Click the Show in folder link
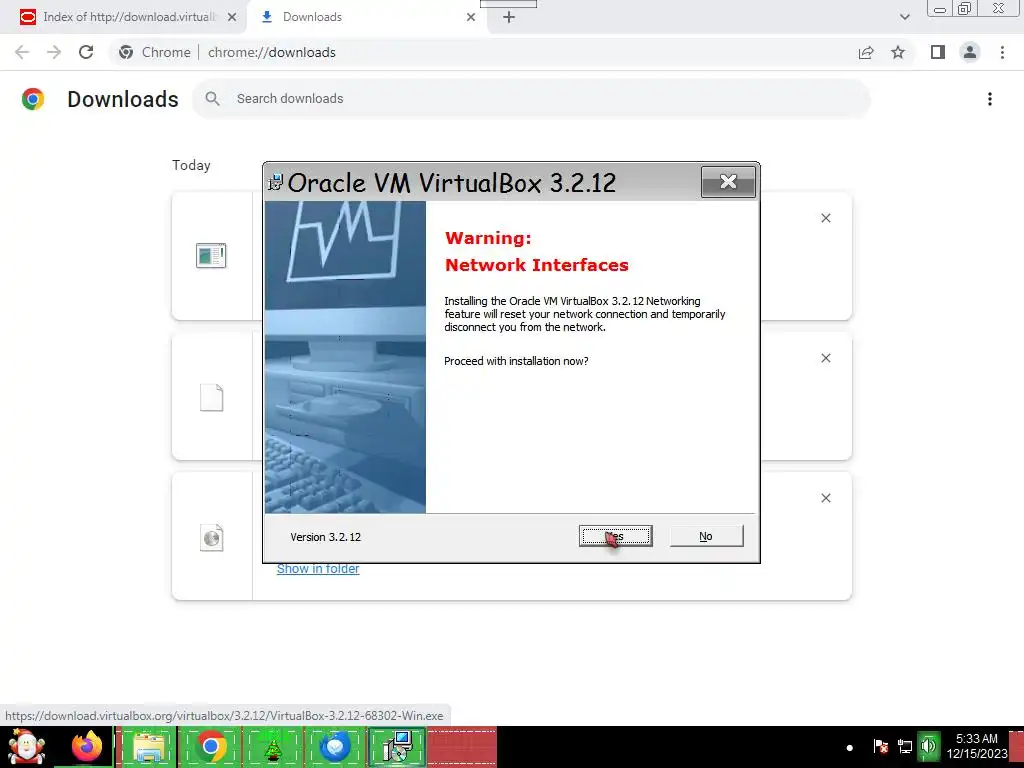Screen dimensions: 1024x768 tap(318, 569)
